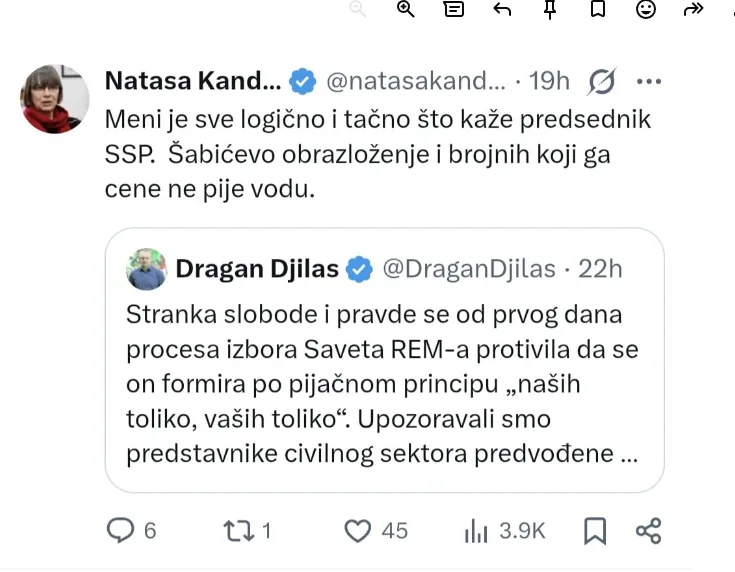
Task: Click the grayed-out zoom out magnifier
Action: [358, 9]
